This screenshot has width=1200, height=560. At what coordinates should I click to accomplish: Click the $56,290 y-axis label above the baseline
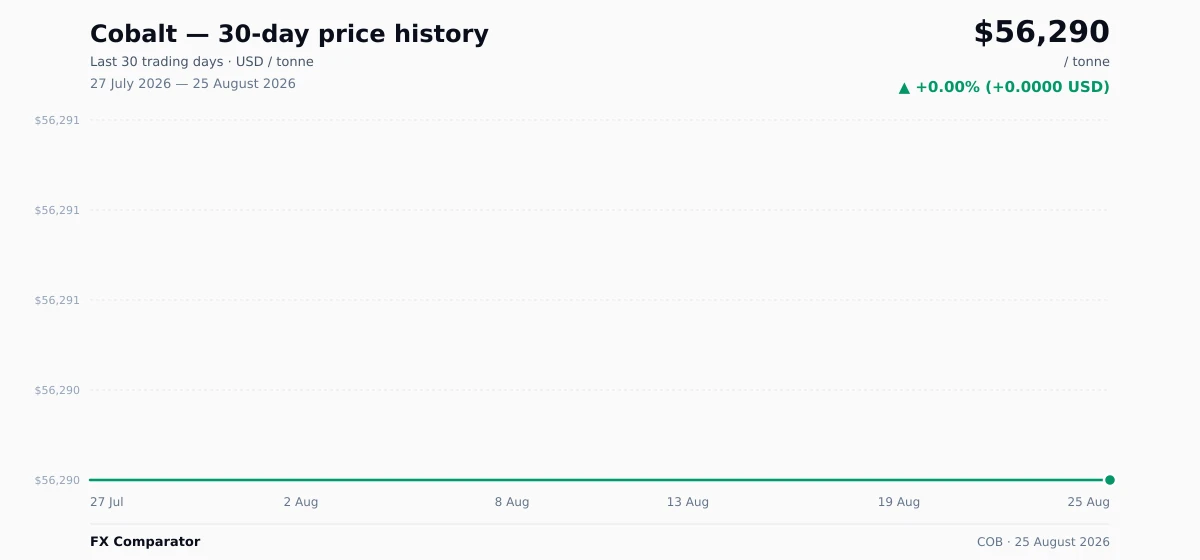click(57, 390)
